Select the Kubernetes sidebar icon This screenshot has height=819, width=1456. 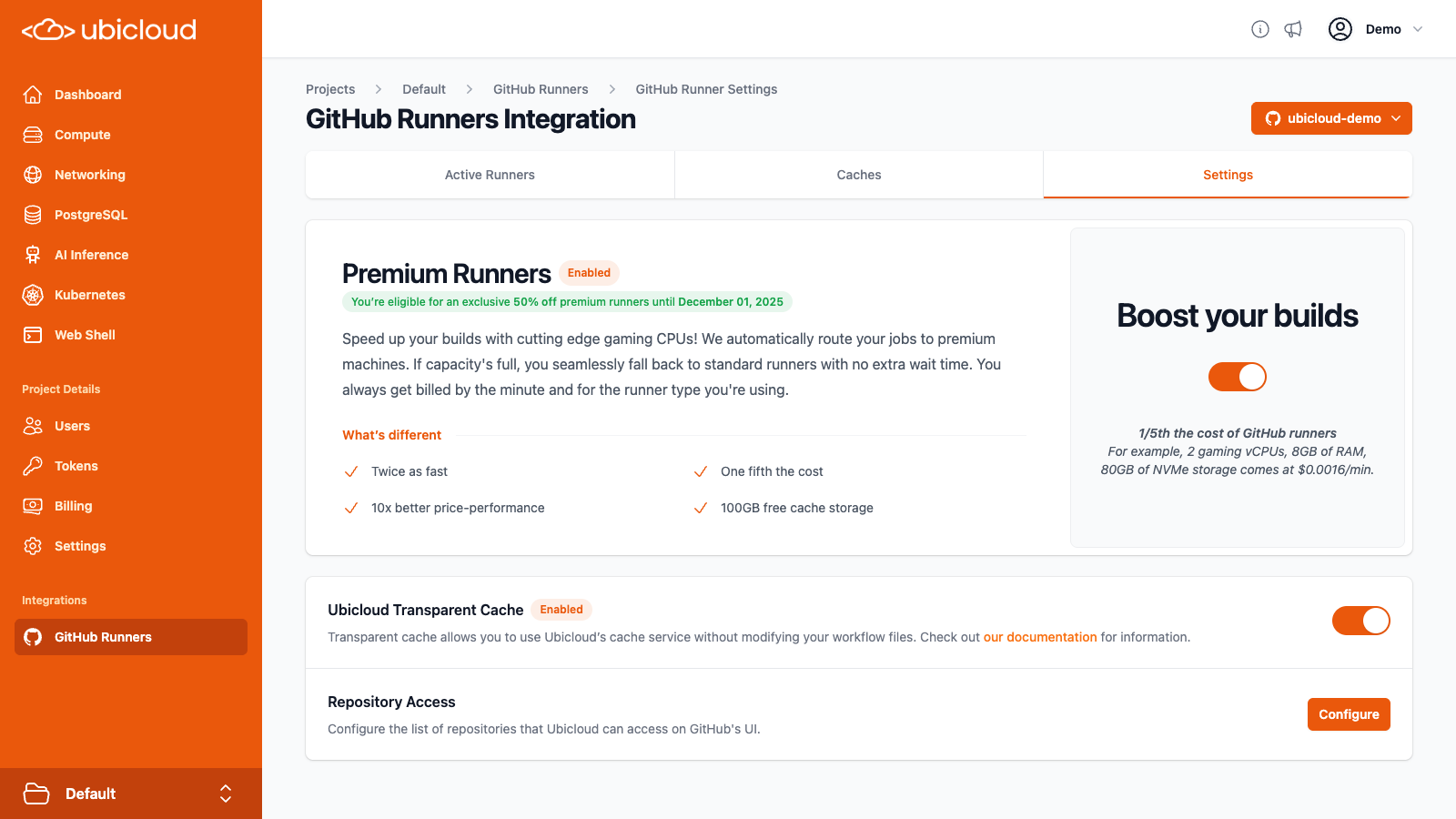[x=33, y=295]
